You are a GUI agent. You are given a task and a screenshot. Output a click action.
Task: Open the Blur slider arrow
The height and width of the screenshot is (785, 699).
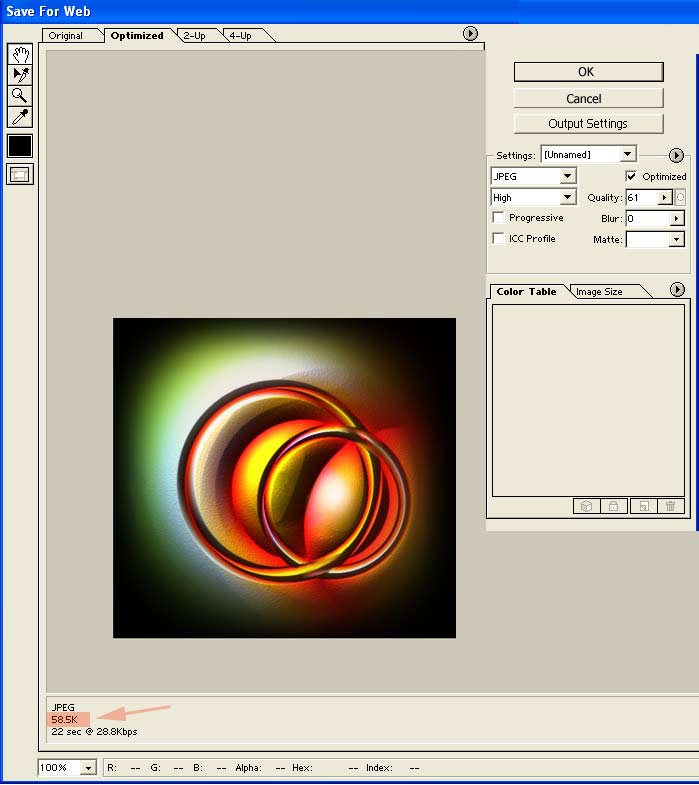coord(676,218)
